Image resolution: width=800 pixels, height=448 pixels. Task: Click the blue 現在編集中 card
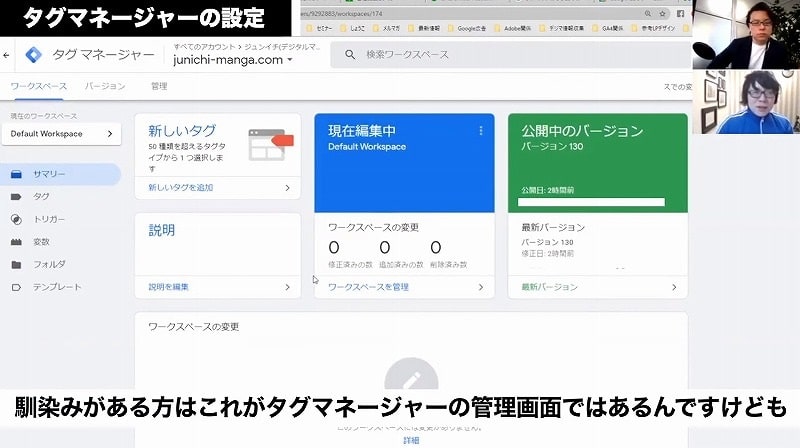click(404, 163)
